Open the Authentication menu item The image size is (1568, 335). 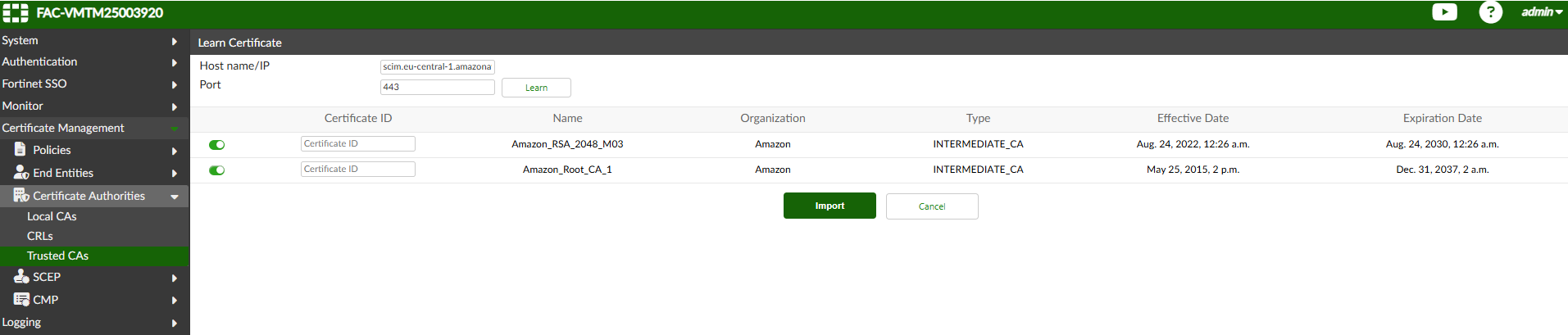tap(39, 61)
